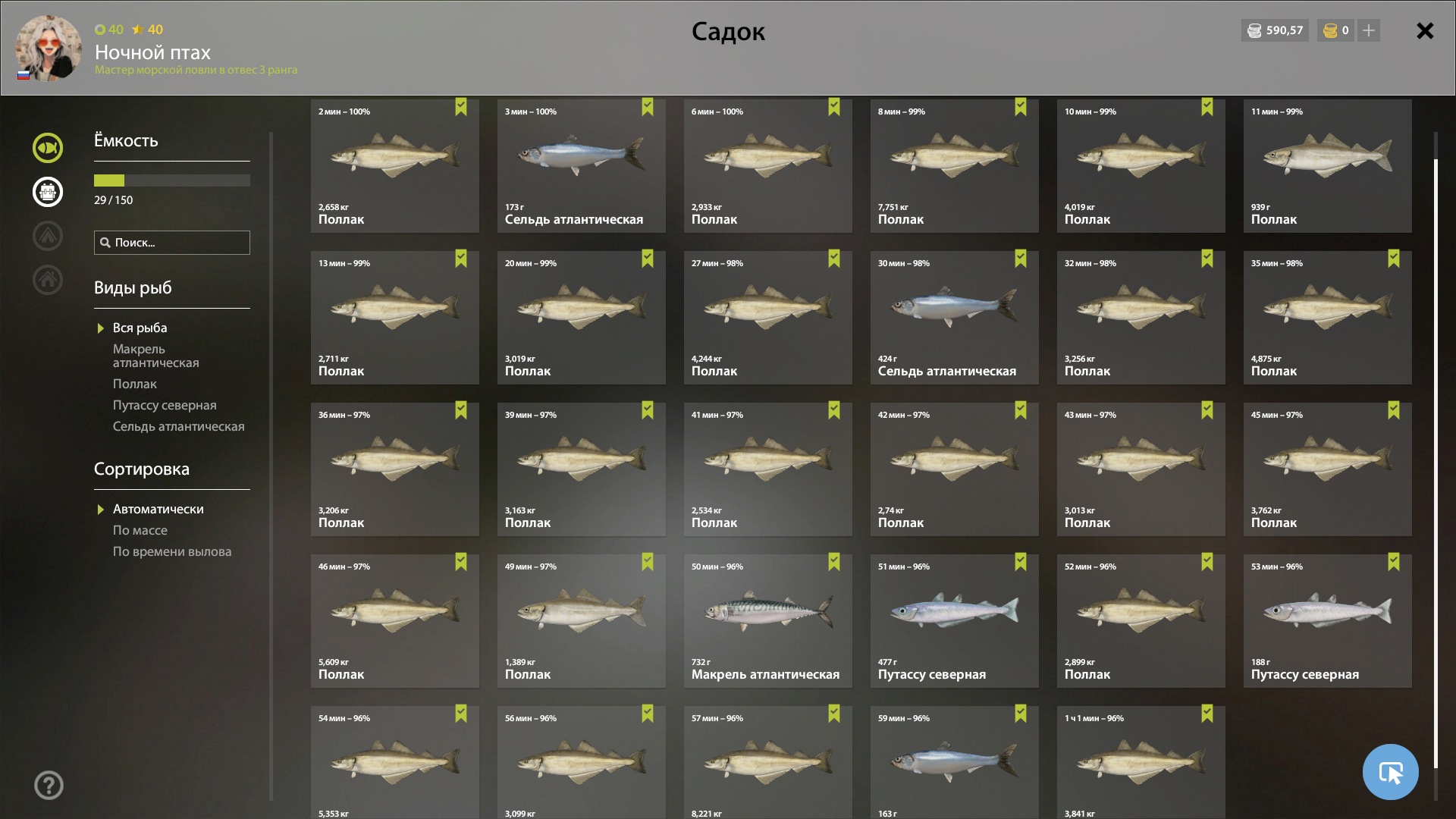Image resolution: width=1456 pixels, height=819 pixels.
Task: Filter by Вся рыба
Action: (140, 328)
